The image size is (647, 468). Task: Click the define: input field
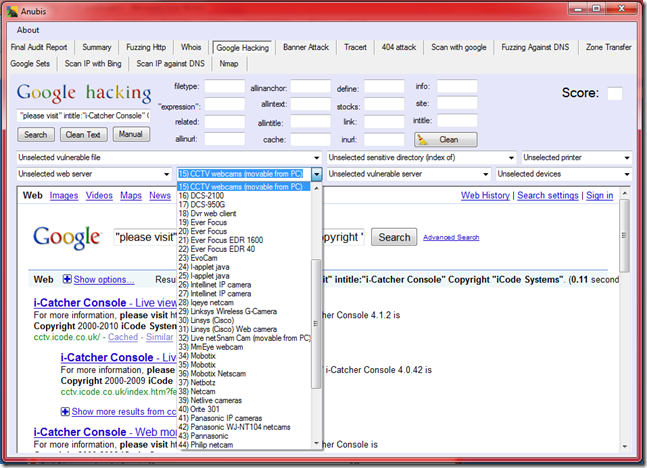pyautogui.click(x=384, y=87)
